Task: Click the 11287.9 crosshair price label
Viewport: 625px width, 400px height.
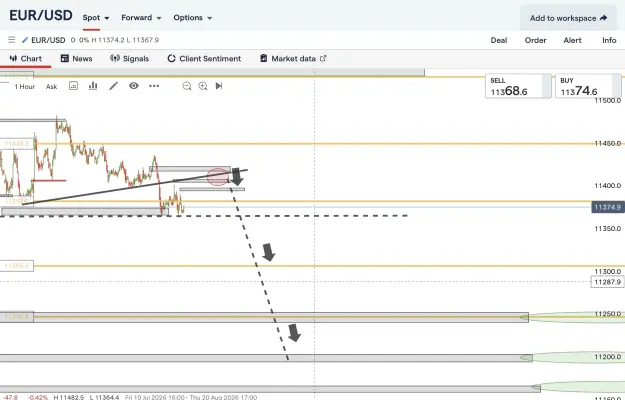Action: click(607, 282)
